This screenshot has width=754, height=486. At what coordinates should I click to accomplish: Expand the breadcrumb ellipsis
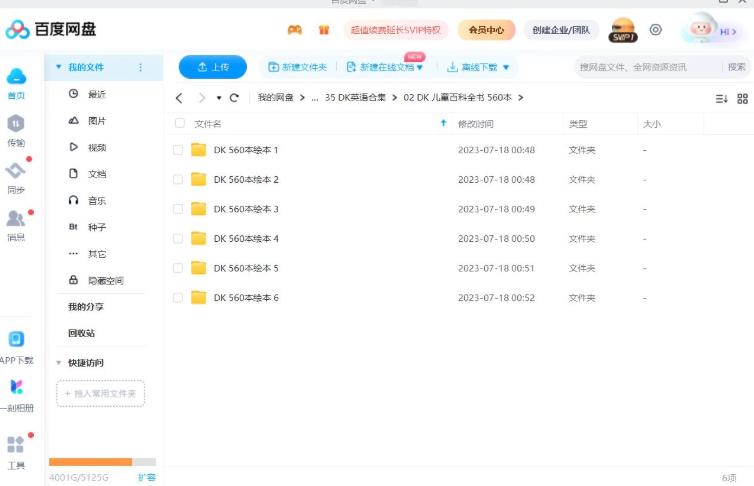(314, 98)
